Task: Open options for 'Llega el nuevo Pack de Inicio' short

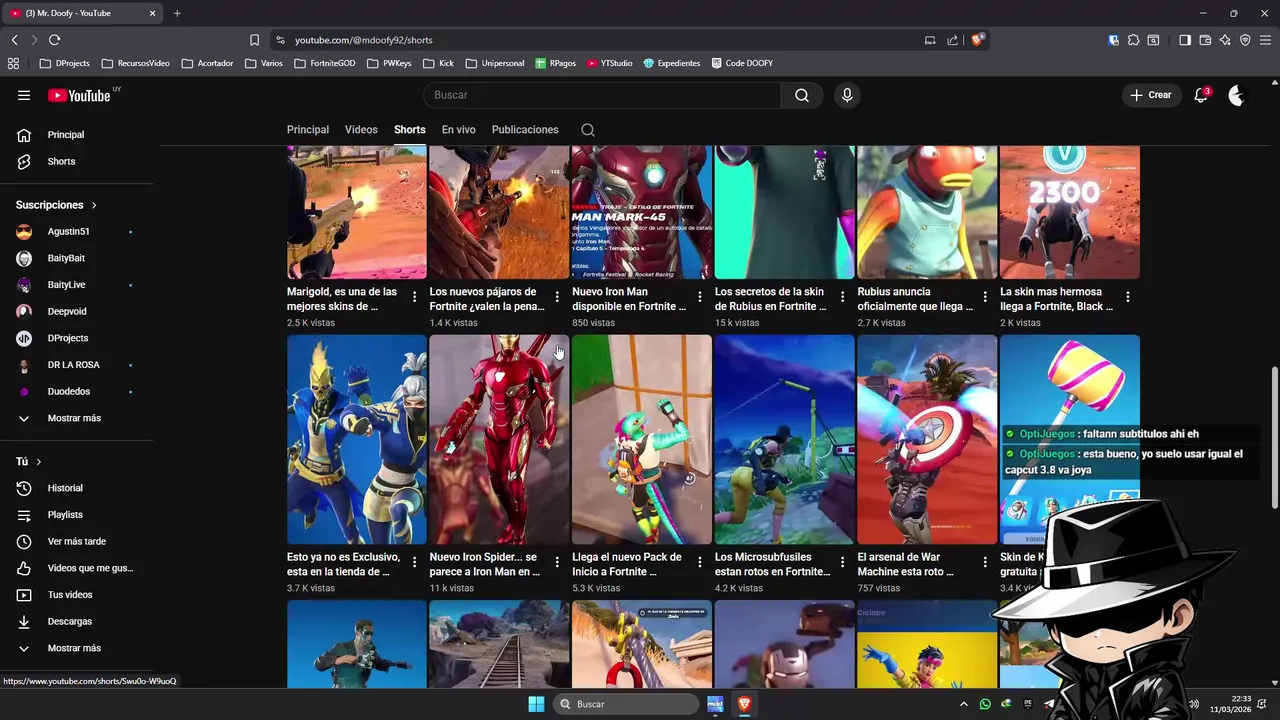Action: [700, 562]
